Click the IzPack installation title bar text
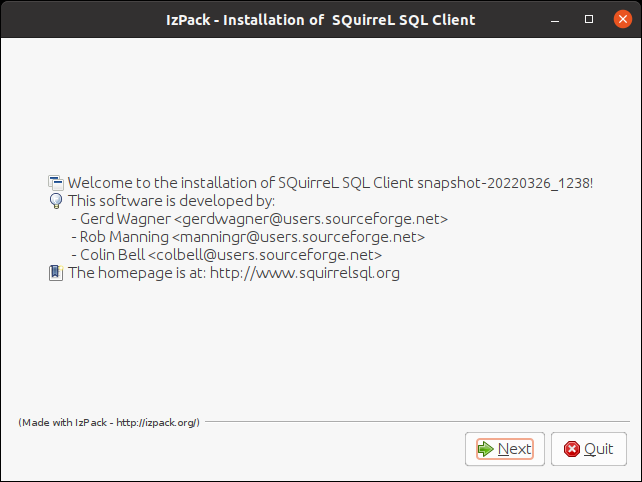Screen dimensions: 642x482 [x=321, y=20]
